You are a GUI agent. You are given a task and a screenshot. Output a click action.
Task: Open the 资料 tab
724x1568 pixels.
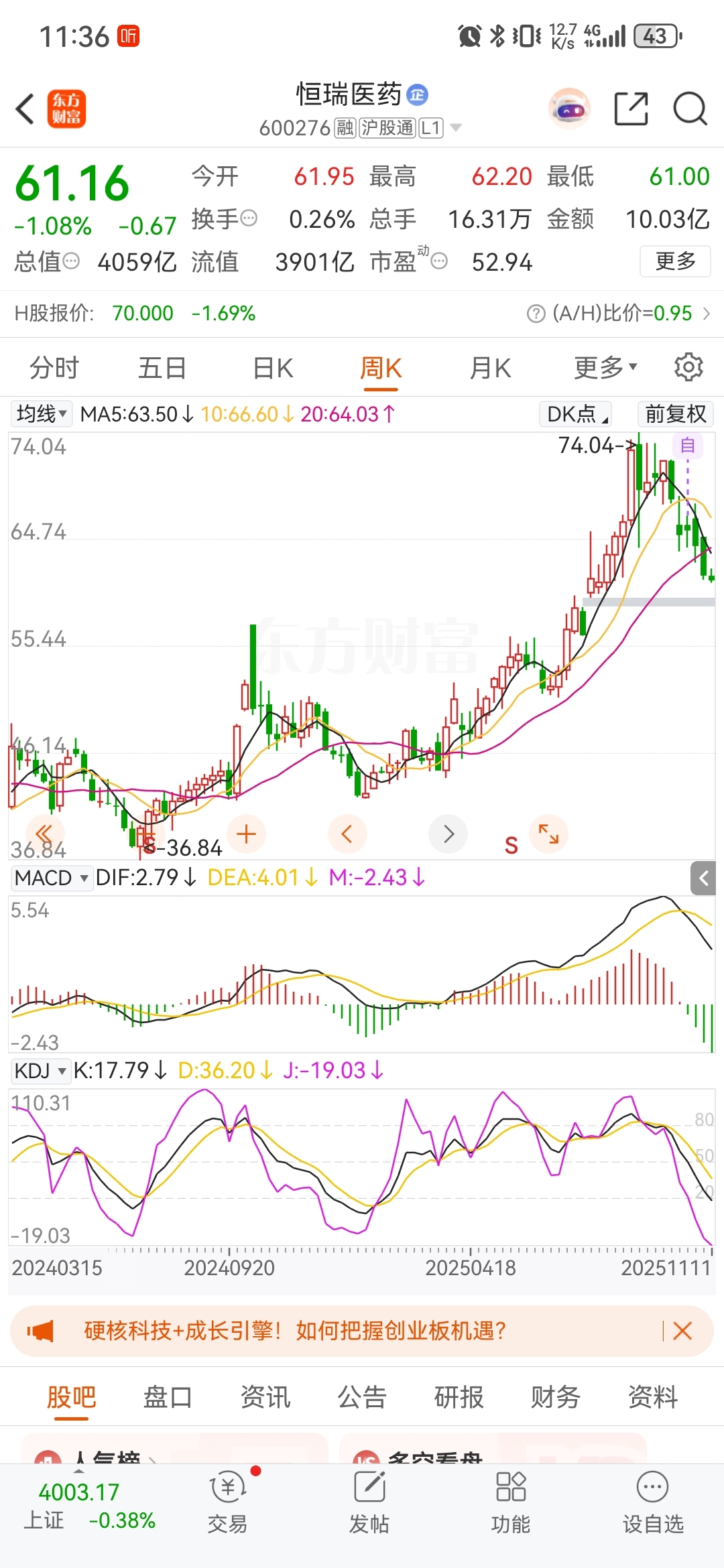653,1397
